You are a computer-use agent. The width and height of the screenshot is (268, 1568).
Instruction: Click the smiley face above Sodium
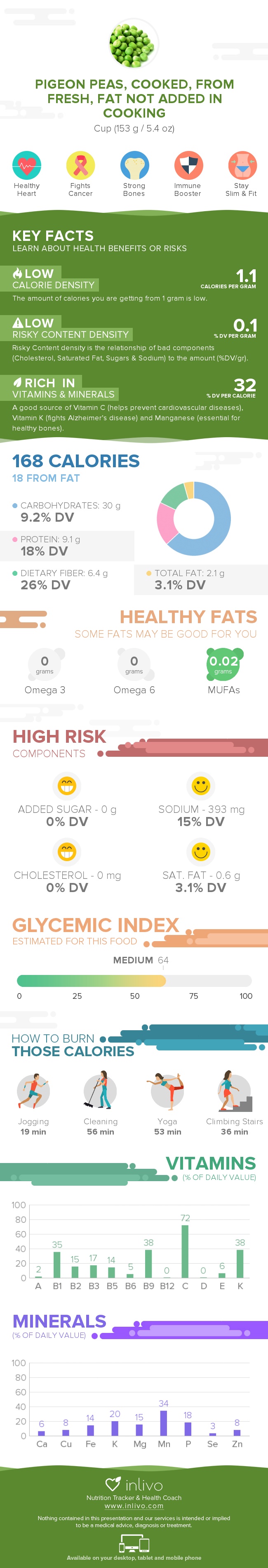tap(200, 785)
